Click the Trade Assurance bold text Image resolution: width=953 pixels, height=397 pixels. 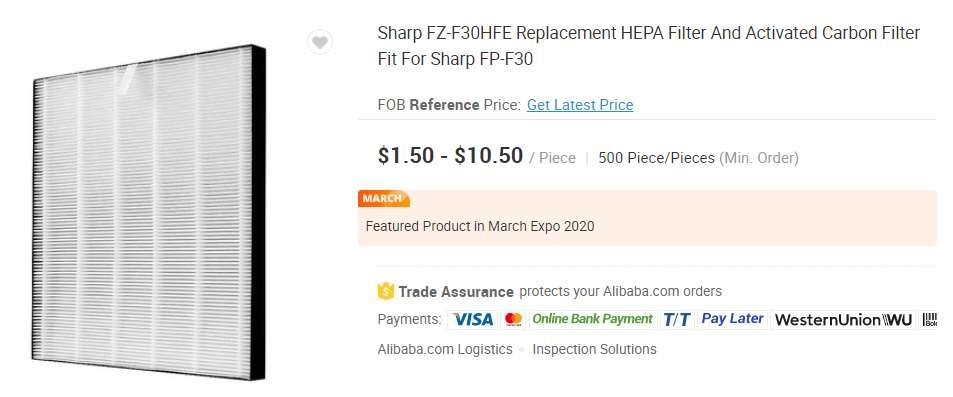[x=456, y=292]
